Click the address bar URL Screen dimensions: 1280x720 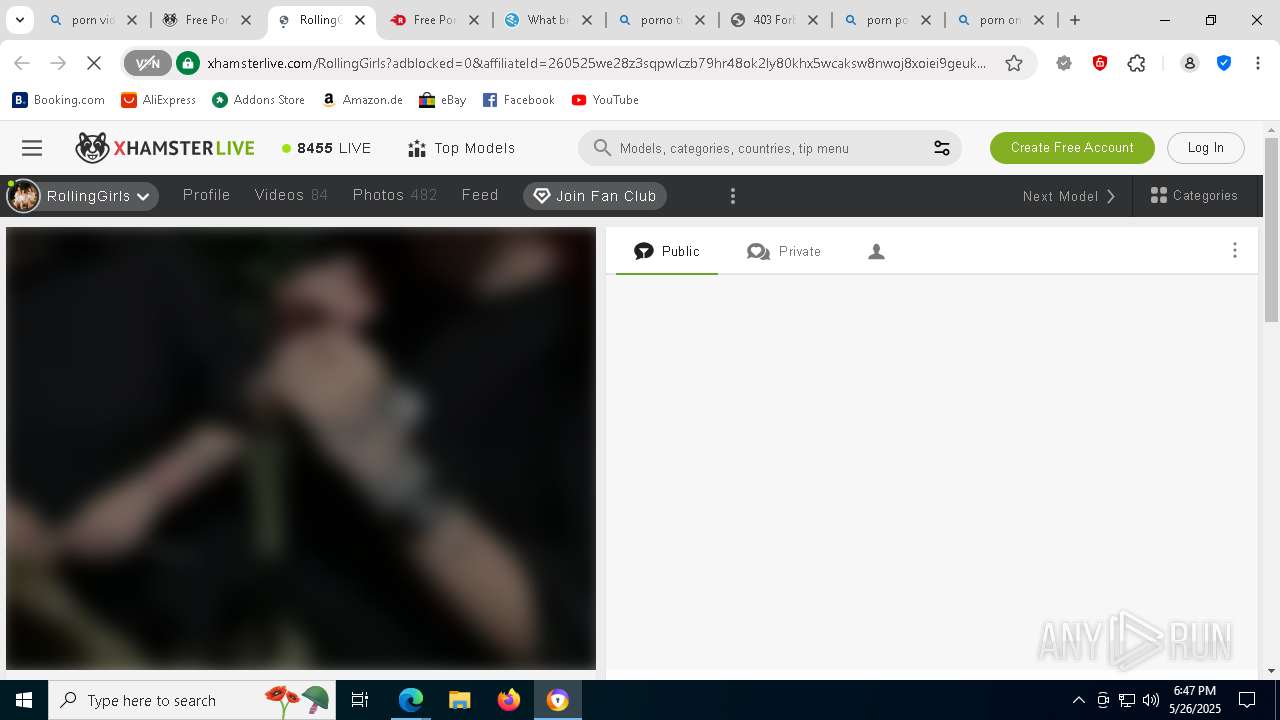point(596,63)
